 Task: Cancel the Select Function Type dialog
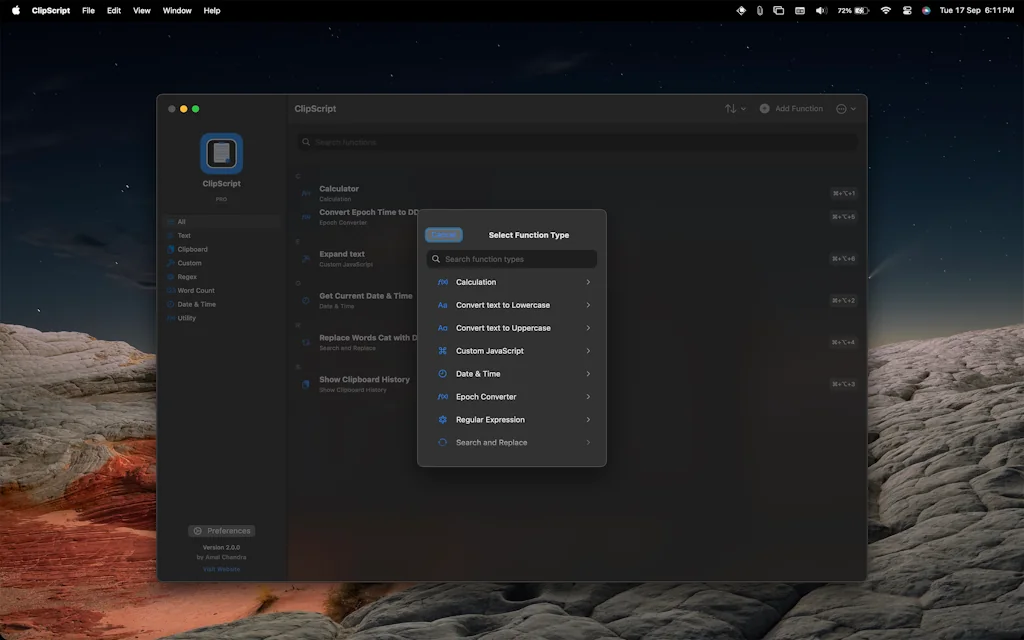click(x=444, y=235)
